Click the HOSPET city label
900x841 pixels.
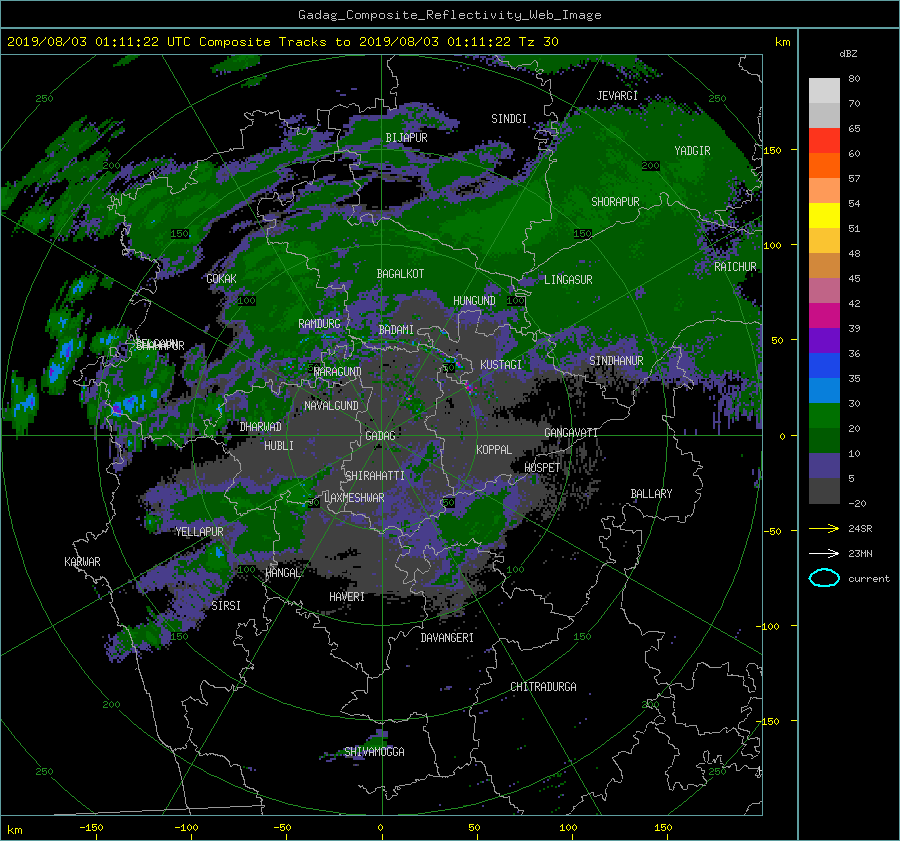point(542,468)
